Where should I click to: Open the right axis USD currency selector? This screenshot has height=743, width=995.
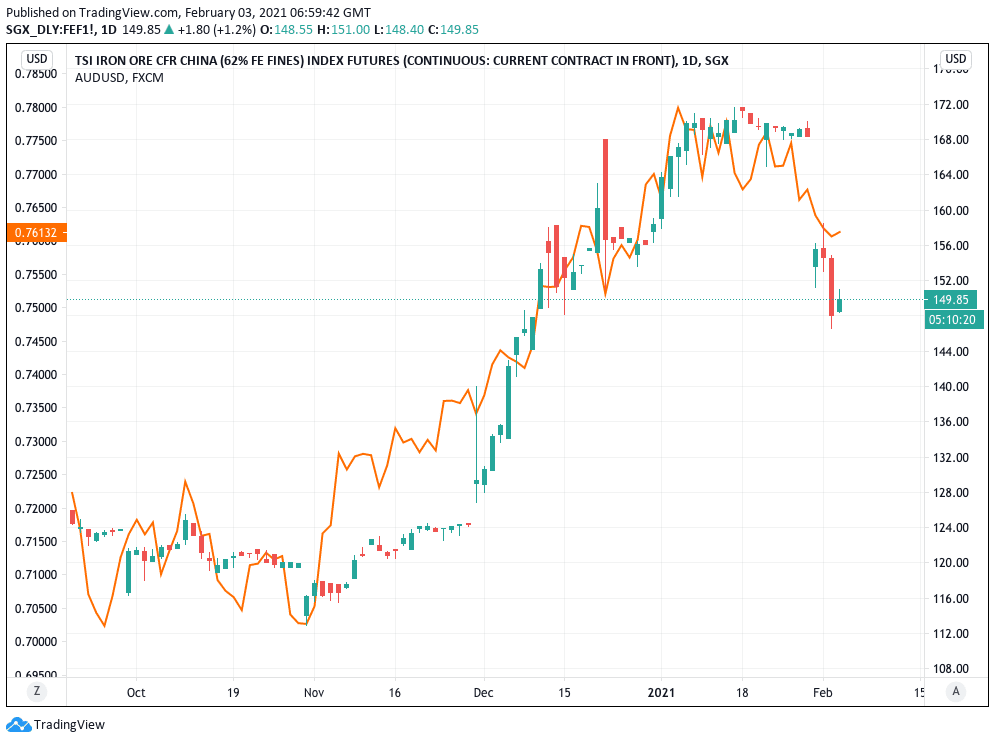pos(956,59)
